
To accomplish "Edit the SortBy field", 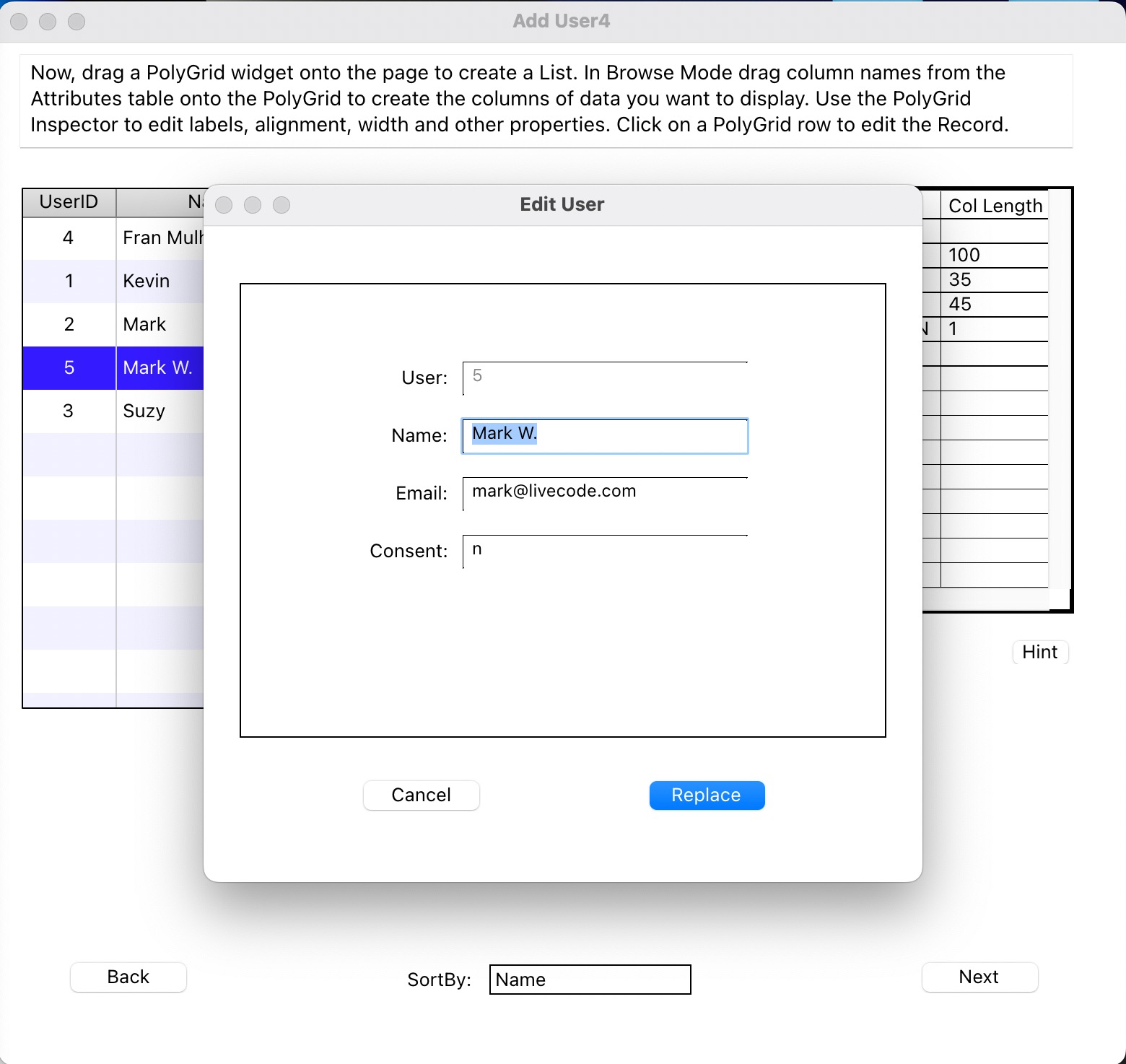I will click(590, 980).
